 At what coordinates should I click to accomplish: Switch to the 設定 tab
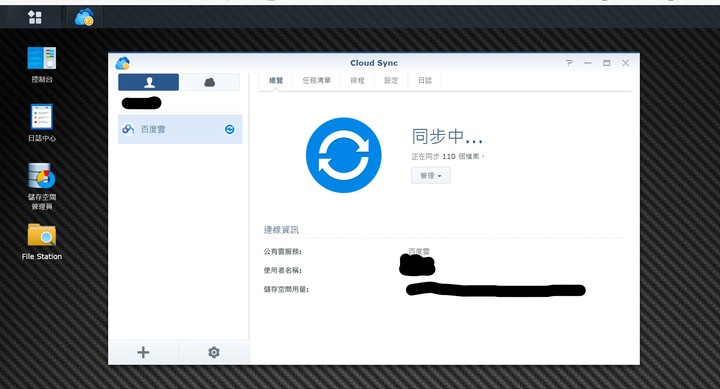pyautogui.click(x=391, y=80)
